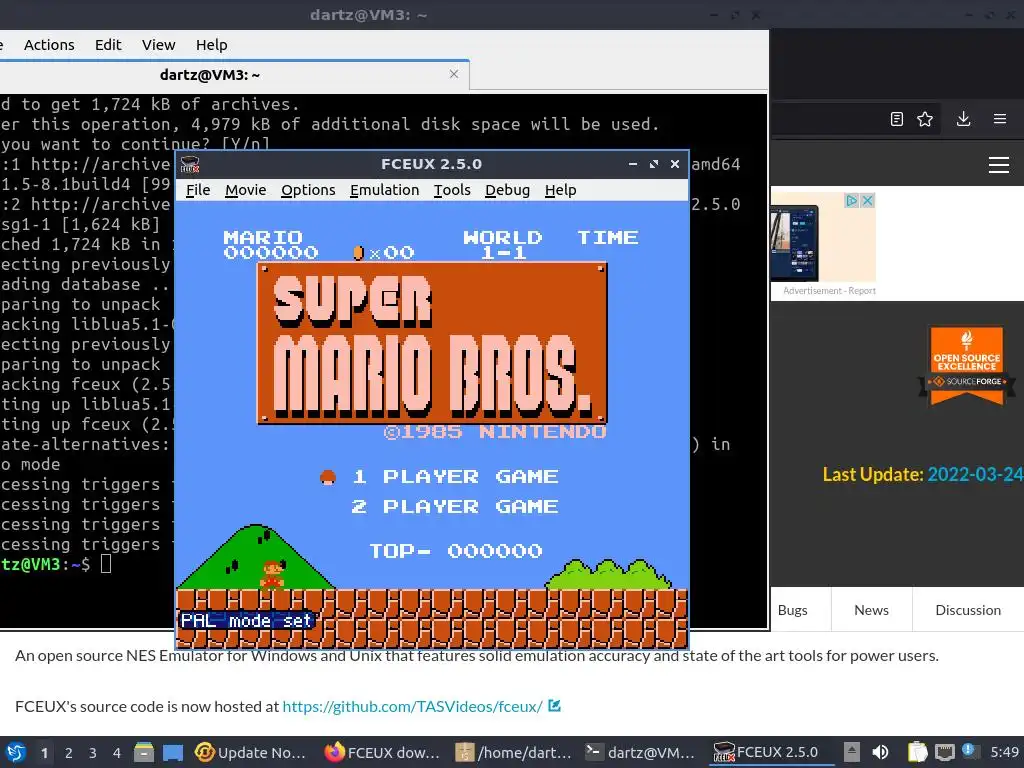The width and height of the screenshot is (1024, 768).
Task: Open the Debug menu in FCEUX
Action: click(507, 190)
